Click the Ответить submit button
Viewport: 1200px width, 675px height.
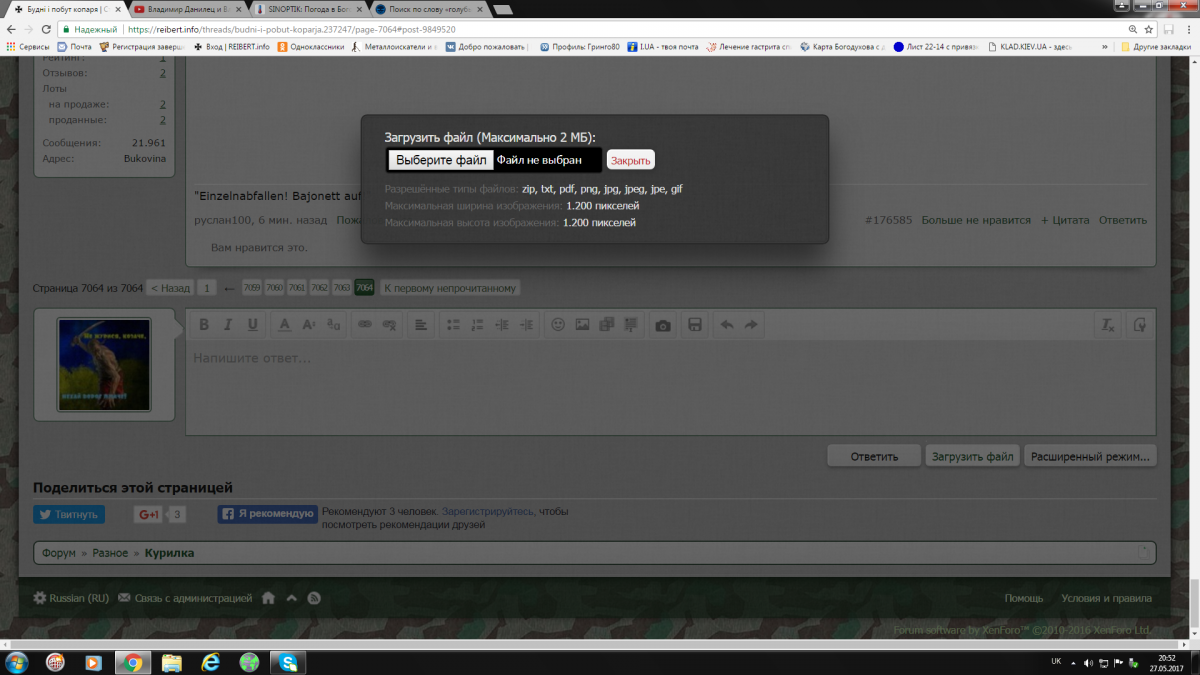[x=875, y=456]
